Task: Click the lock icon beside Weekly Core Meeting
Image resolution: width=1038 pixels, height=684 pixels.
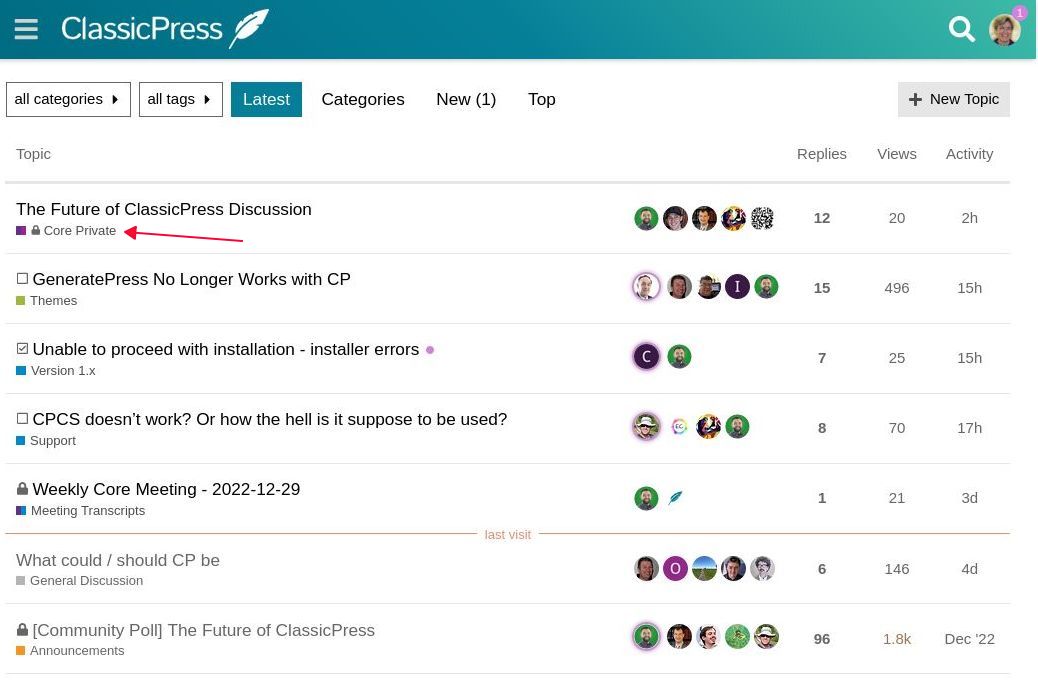Action: [x=22, y=489]
